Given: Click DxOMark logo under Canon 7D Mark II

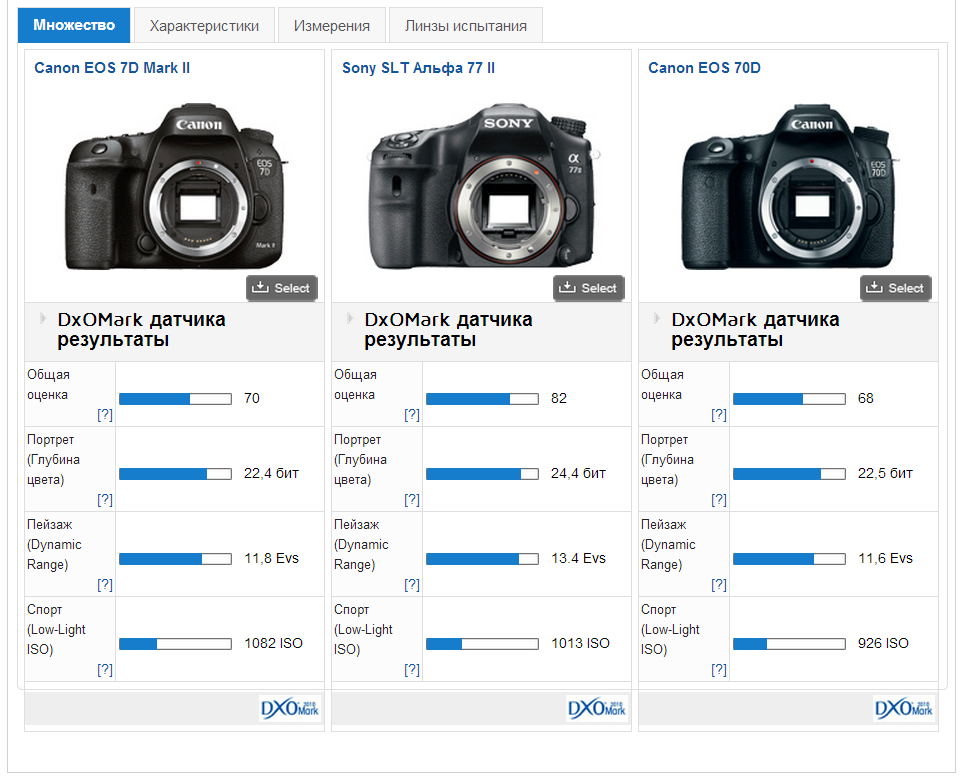Looking at the screenshot, I should (x=290, y=708).
